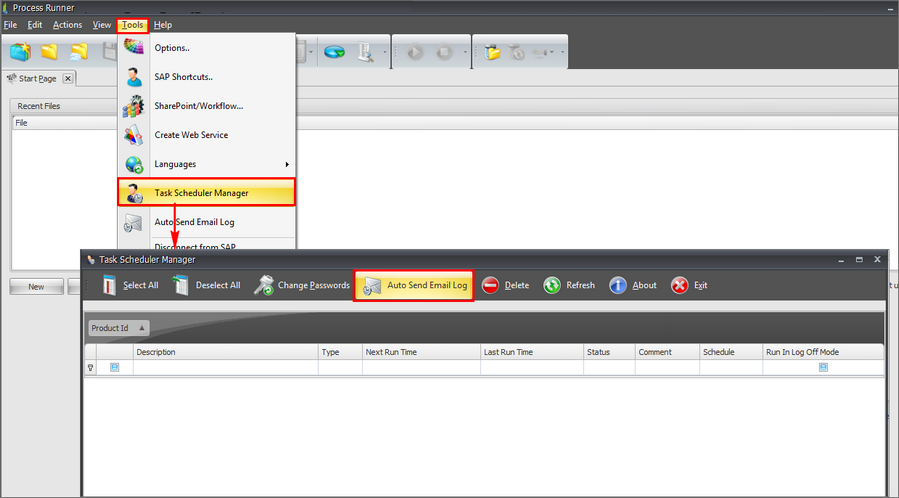Click the new project toolbar icon
The image size is (899, 498).
[x=20, y=51]
